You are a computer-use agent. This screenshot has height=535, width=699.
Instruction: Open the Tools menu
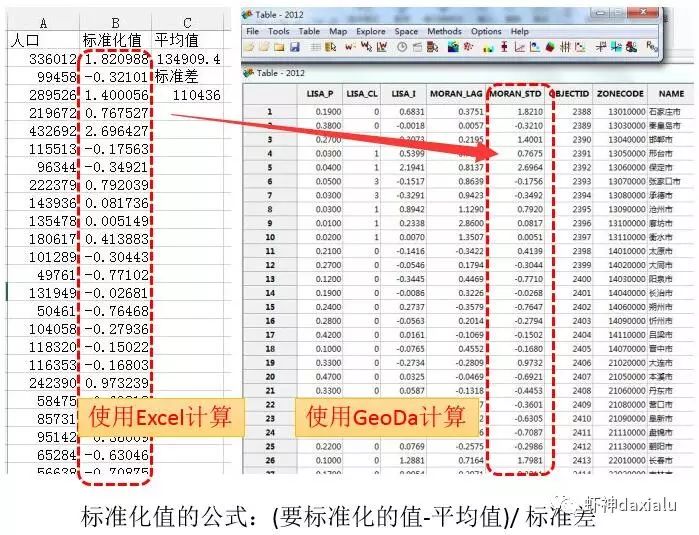click(x=279, y=31)
